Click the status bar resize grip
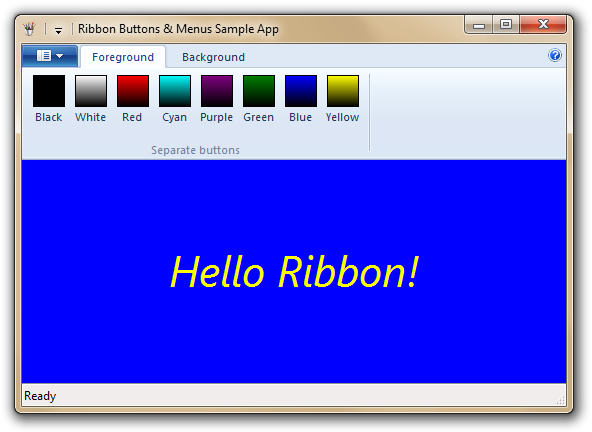 [561, 401]
